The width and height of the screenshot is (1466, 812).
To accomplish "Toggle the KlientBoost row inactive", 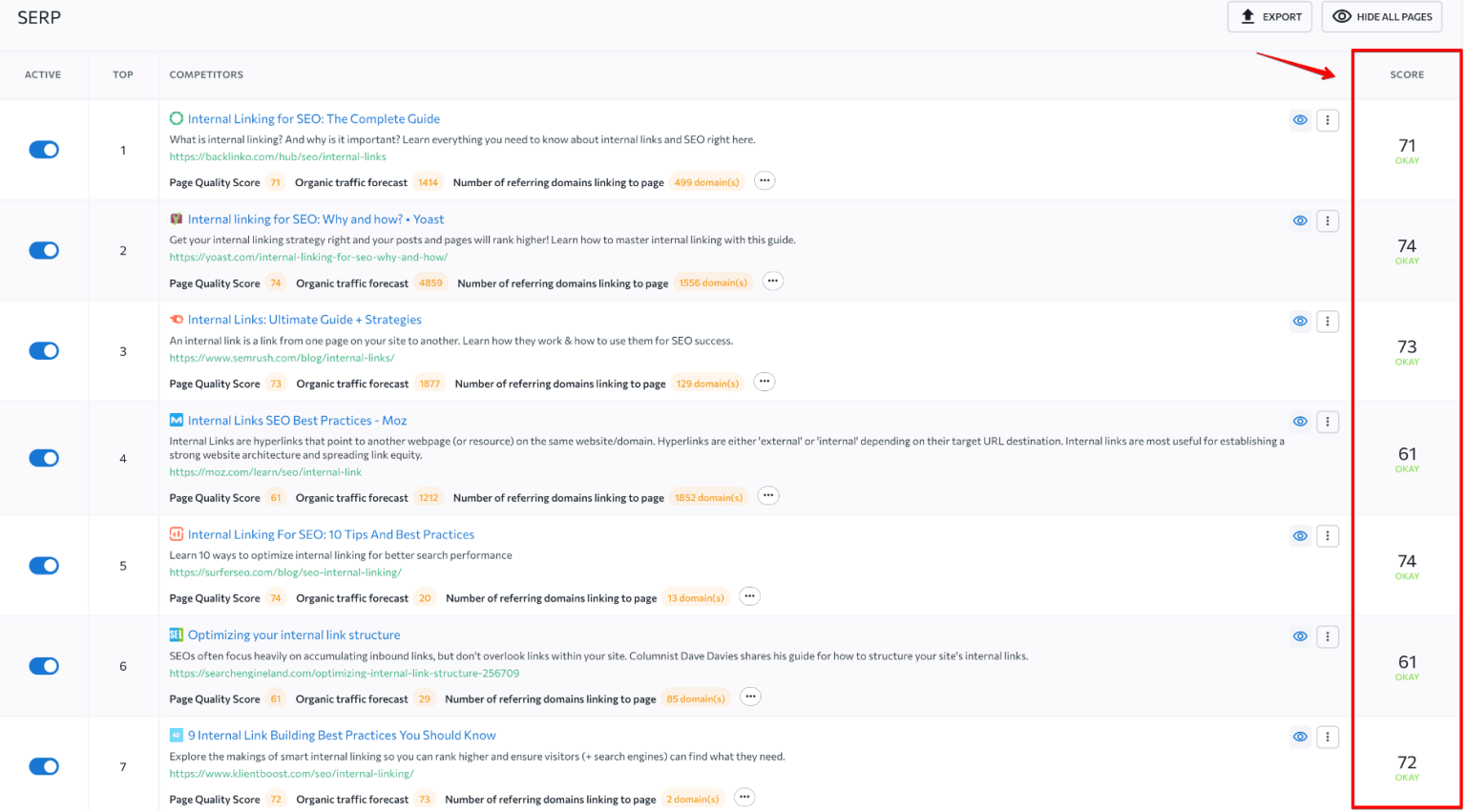I will coord(43,766).
